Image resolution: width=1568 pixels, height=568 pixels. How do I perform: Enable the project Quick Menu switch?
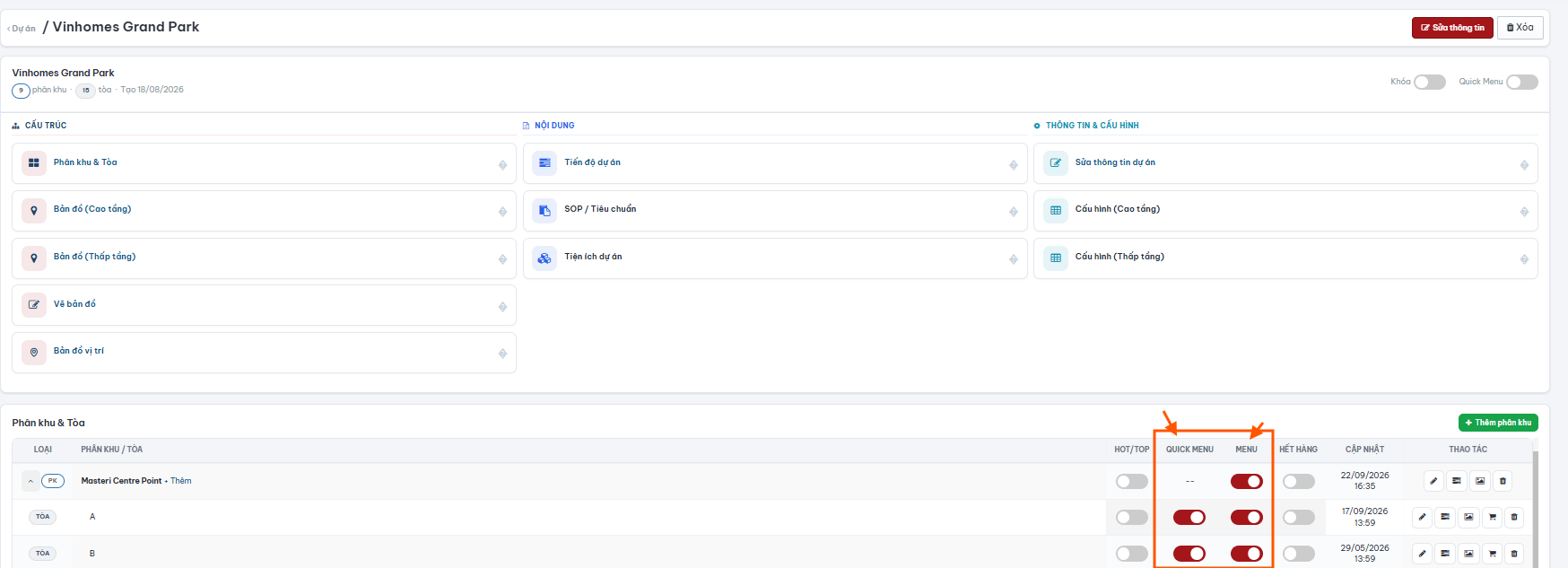click(1522, 82)
